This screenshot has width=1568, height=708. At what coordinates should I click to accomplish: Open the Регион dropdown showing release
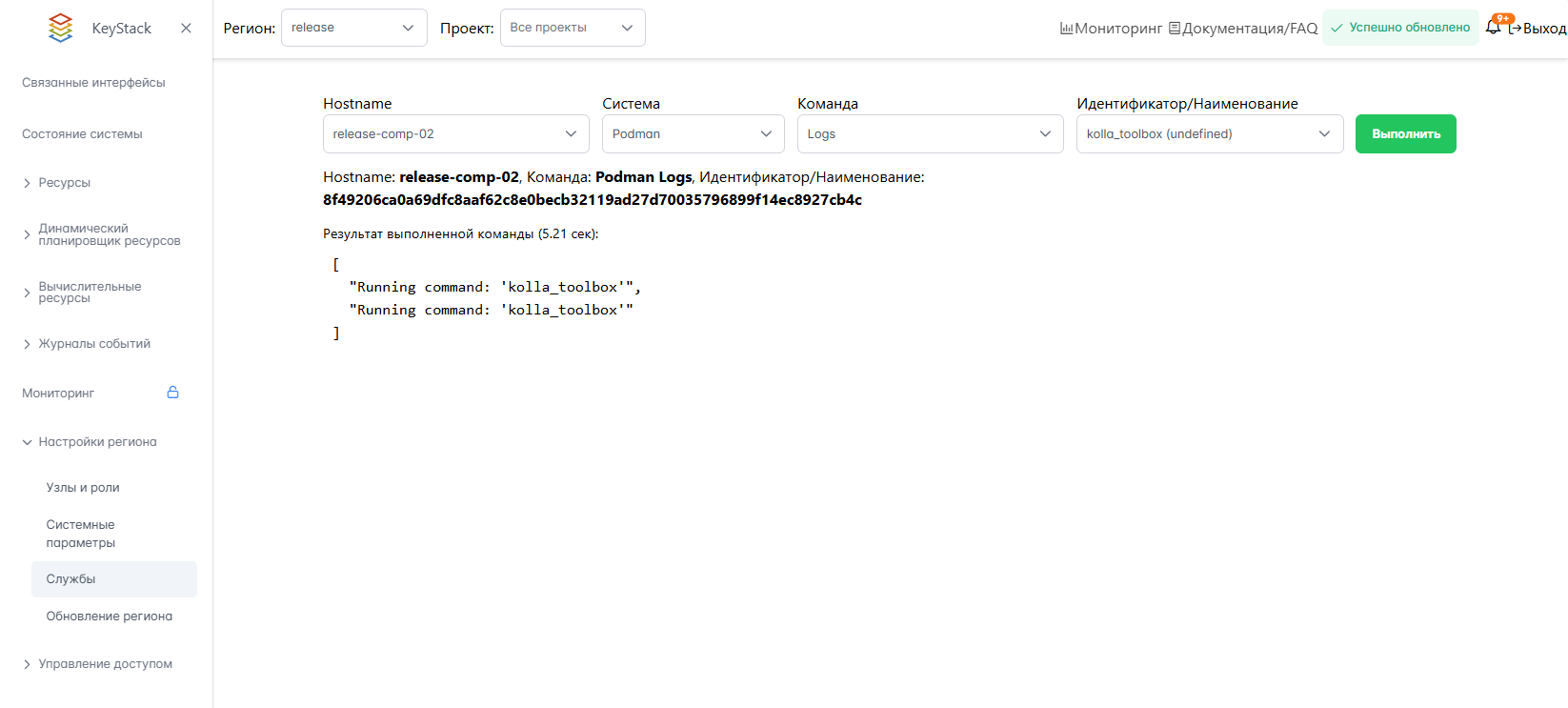click(x=353, y=28)
